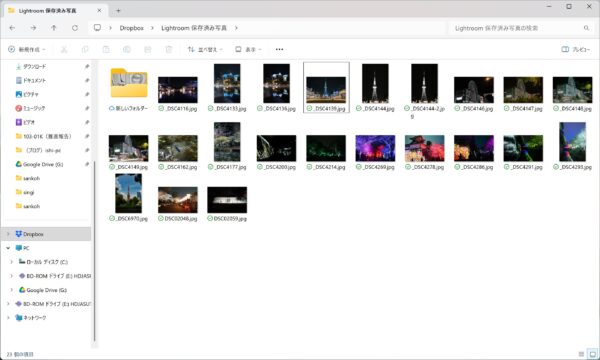The width and height of the screenshot is (600, 360).
Task: Switch to details list view icon
Action: click(x=581, y=354)
